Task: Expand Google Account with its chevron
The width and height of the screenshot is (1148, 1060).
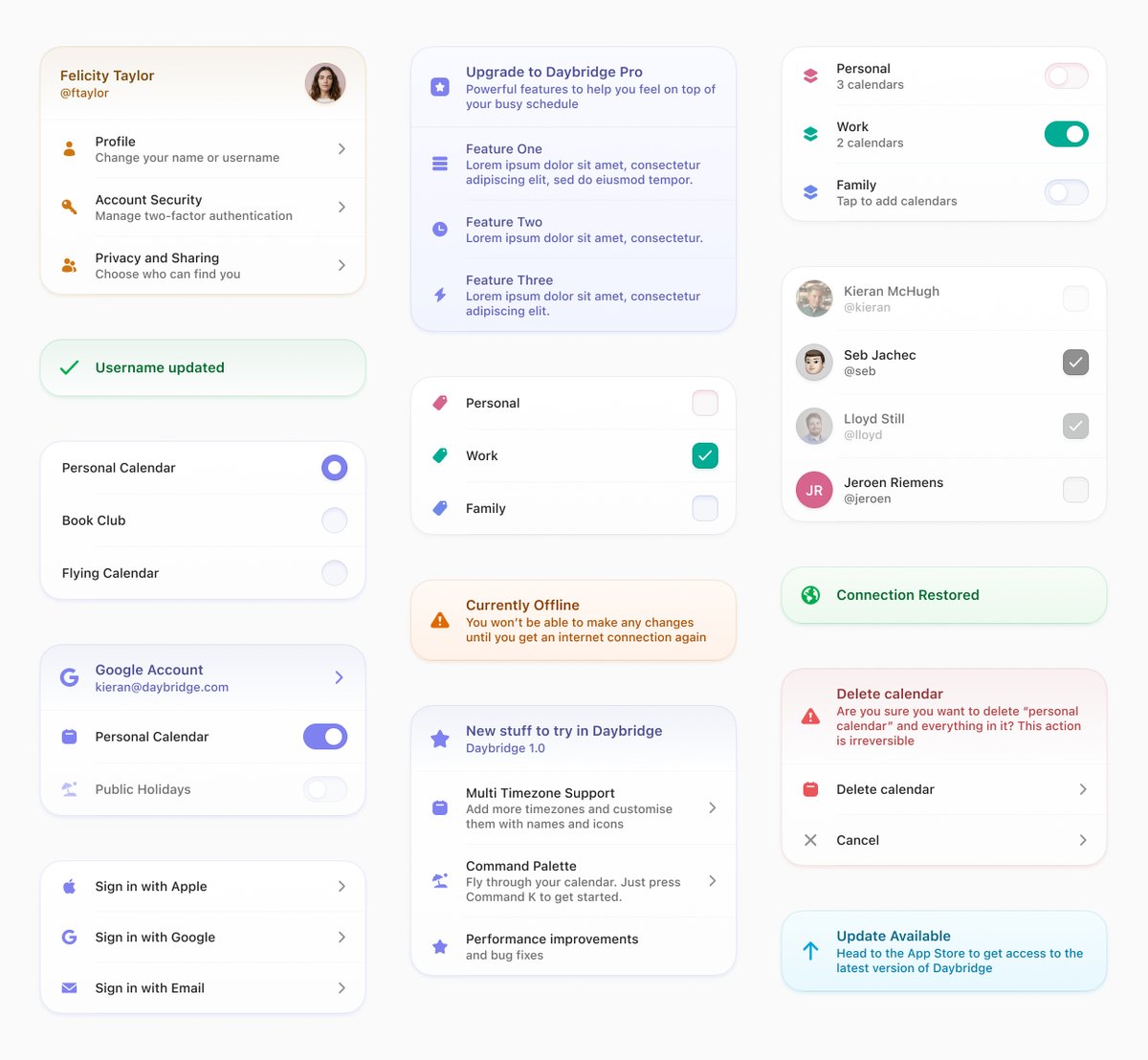Action: click(x=340, y=677)
